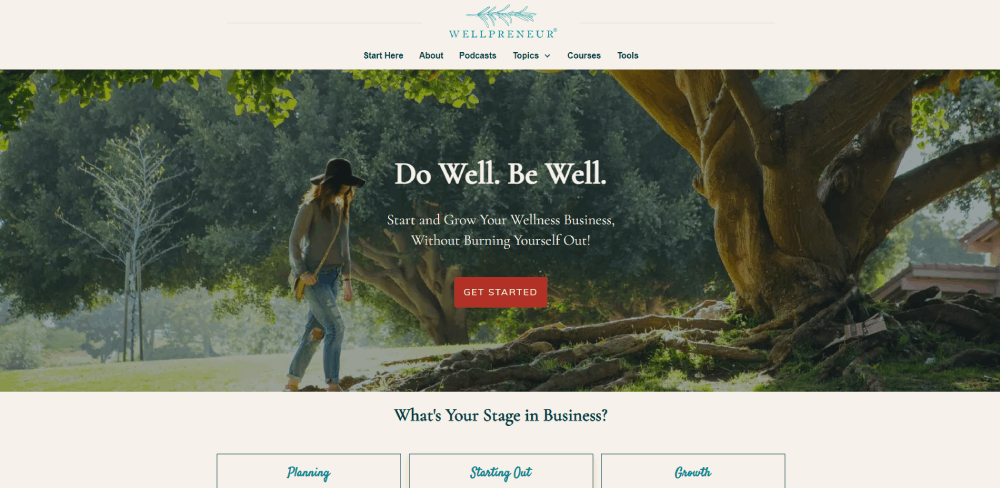Choose the Growth stage card
Viewport: 1000px width, 488px height.
pos(693,471)
